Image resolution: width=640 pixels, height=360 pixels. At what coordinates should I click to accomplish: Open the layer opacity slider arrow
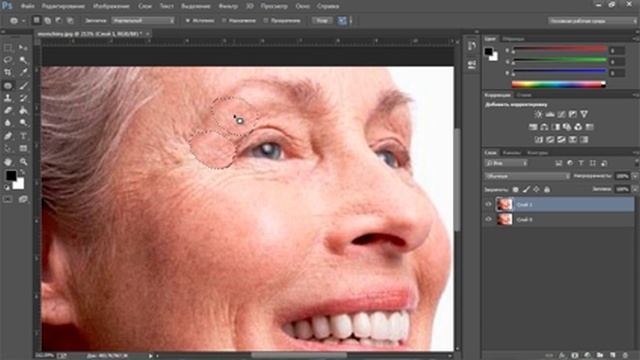(634, 176)
